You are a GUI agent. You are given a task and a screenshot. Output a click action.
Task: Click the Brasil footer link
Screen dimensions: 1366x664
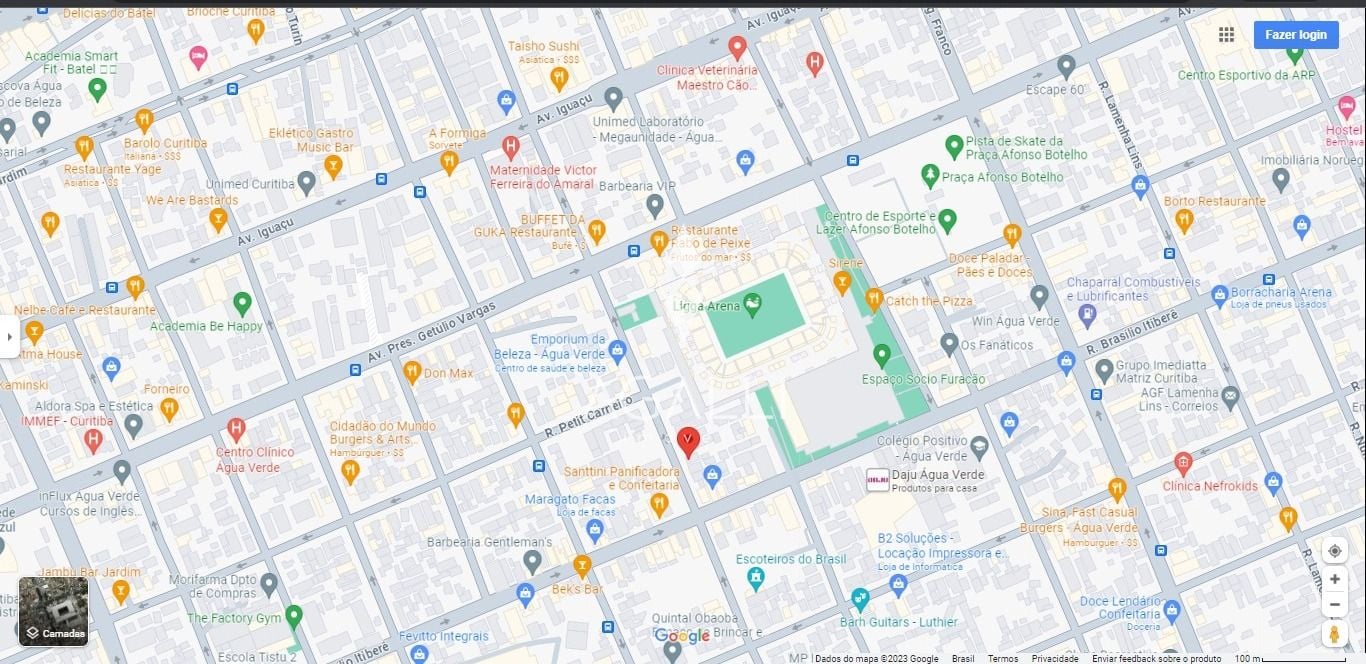(x=963, y=658)
